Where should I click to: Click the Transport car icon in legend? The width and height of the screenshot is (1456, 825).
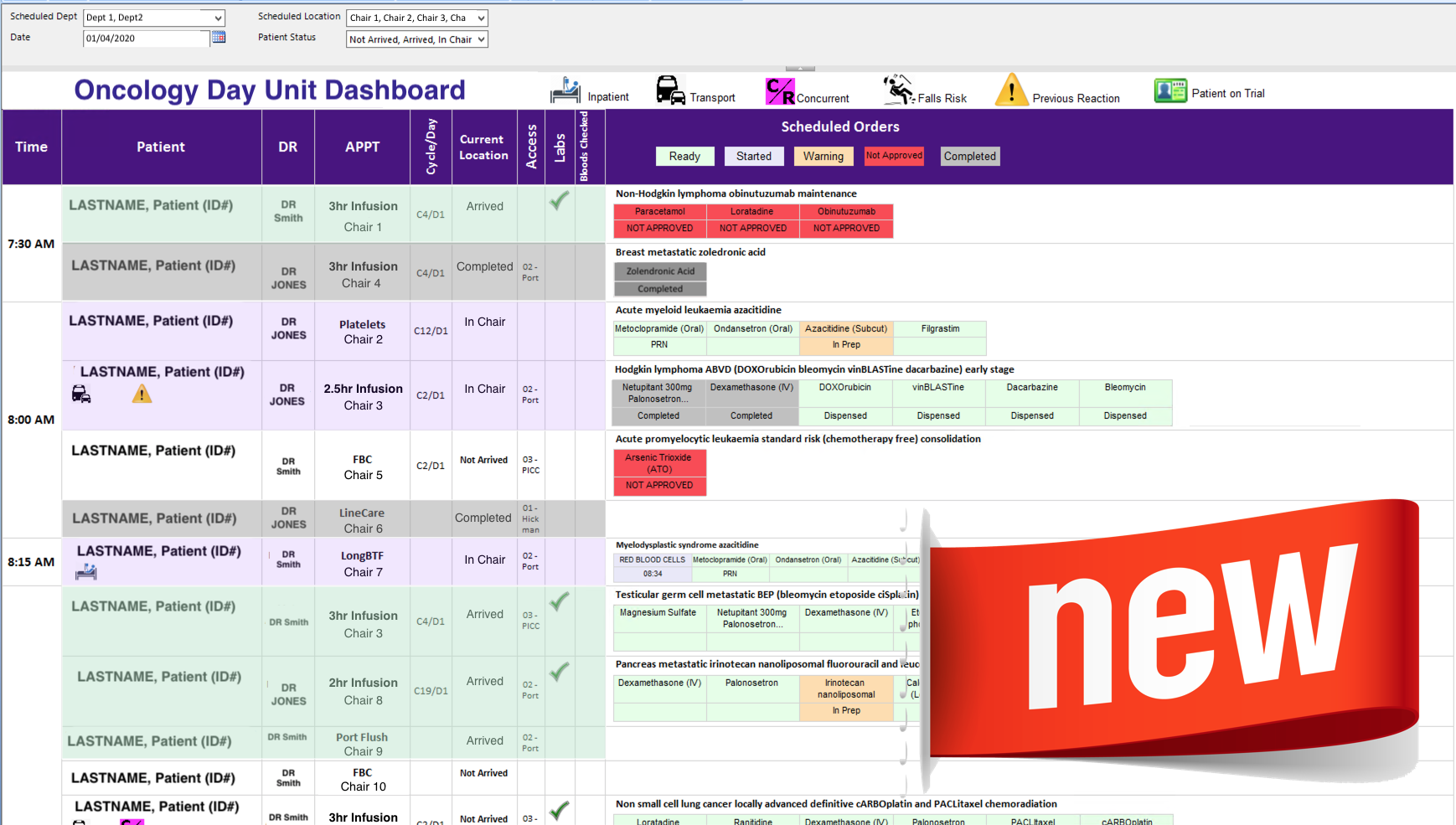coord(670,90)
